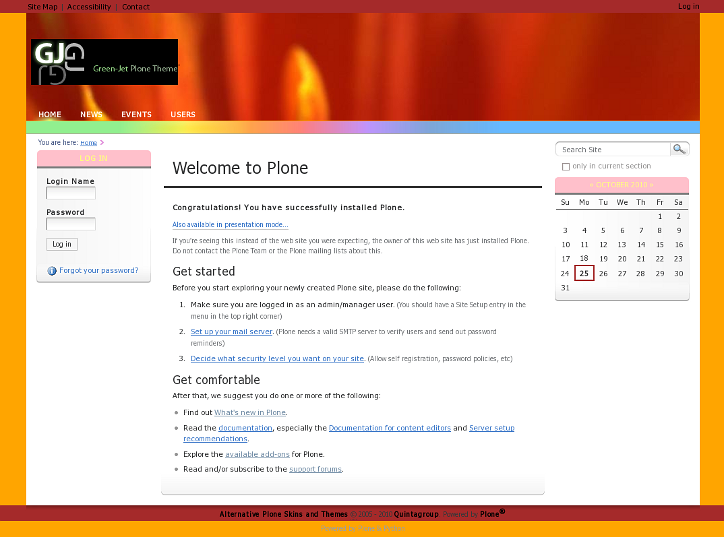Click Forgot your password link
Viewport: 724px width, 537px height.
click(x=99, y=270)
